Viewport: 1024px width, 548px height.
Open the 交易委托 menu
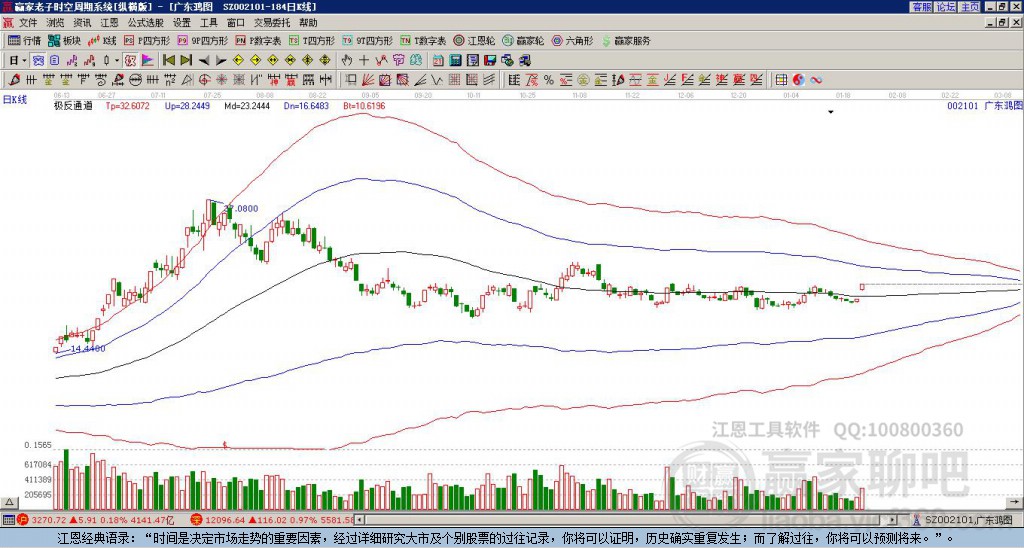coord(272,23)
